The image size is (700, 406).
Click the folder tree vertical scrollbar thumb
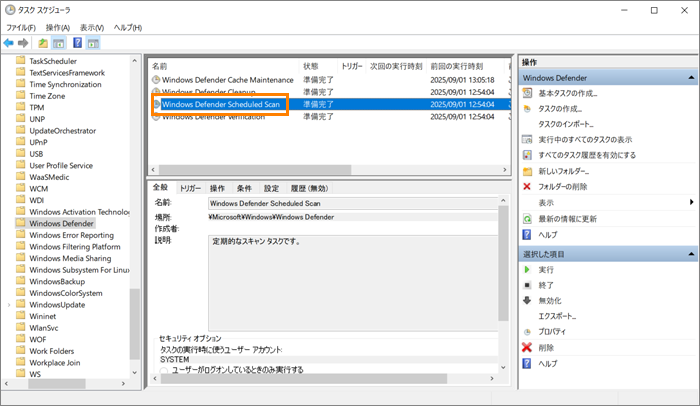pos(134,324)
